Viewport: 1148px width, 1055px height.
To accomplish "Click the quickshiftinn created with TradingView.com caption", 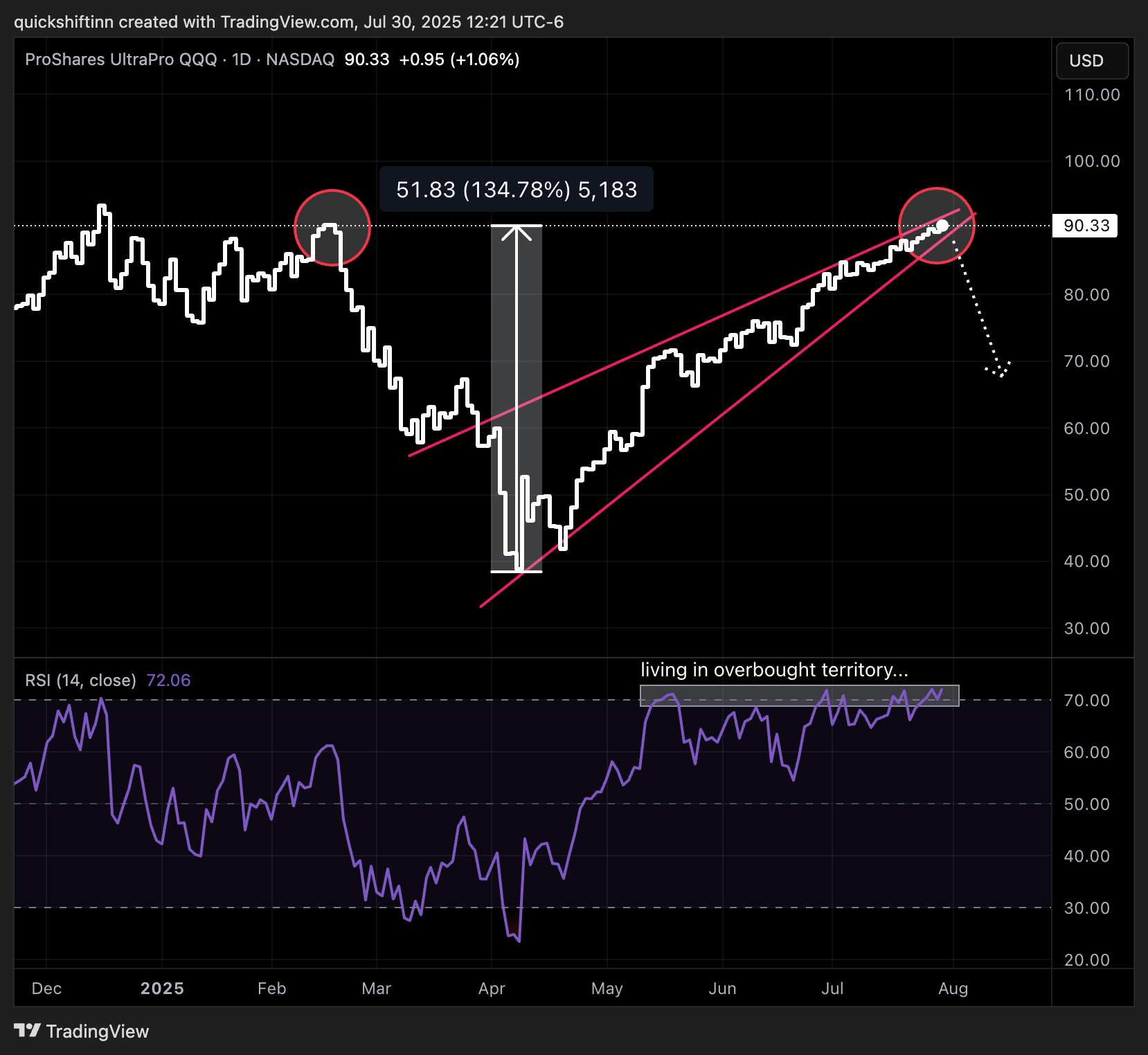I will (x=289, y=22).
